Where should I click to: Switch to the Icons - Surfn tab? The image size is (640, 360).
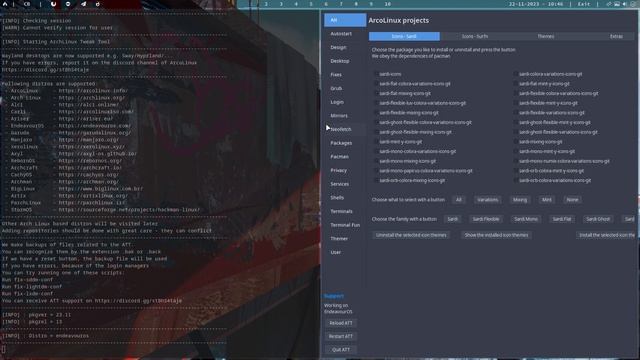(x=475, y=36)
